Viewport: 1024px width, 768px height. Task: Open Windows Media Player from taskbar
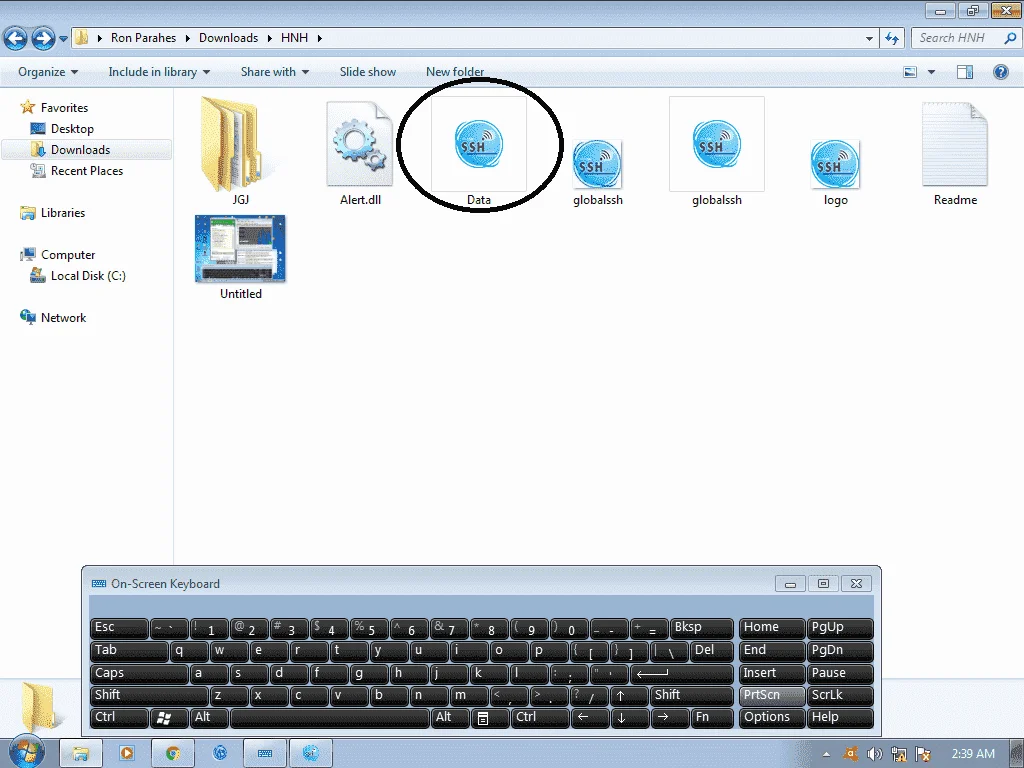[x=127, y=753]
